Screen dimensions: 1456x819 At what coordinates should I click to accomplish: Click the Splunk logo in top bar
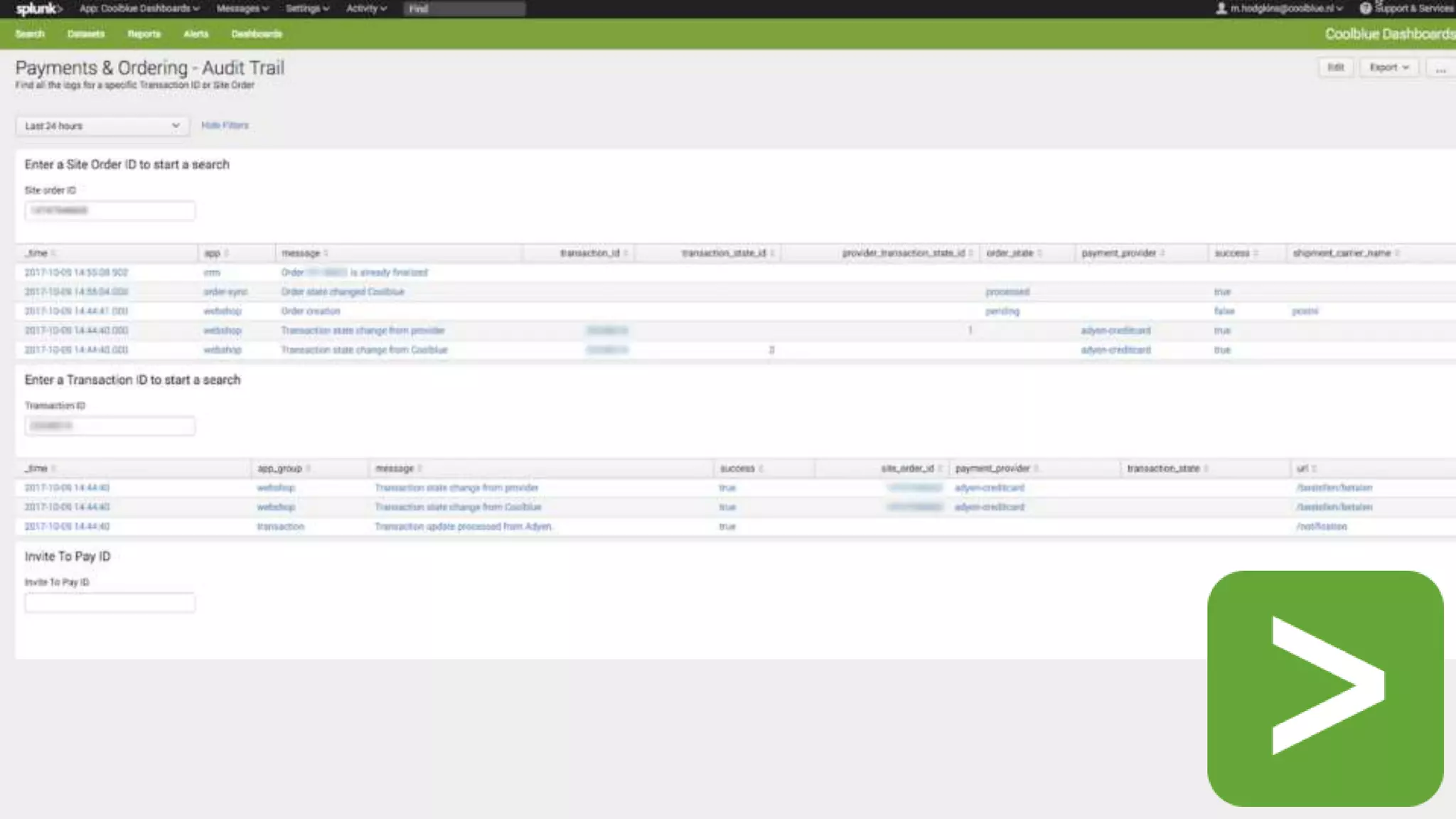(38, 9)
